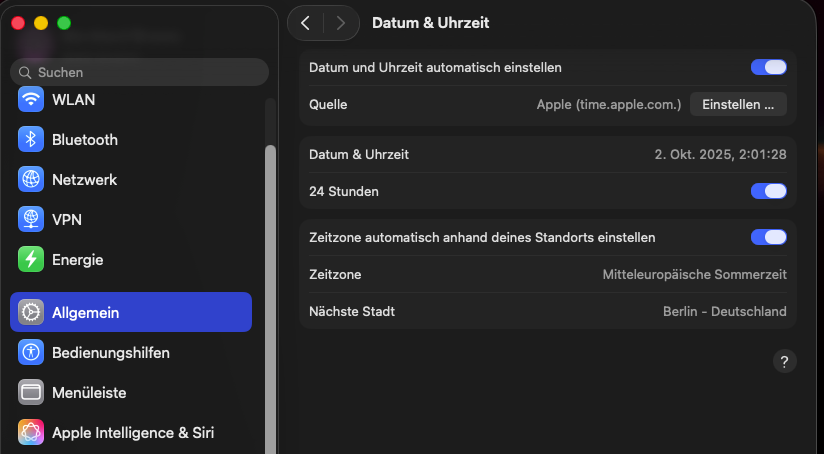Select Allgemein in the sidebar
The image size is (824, 454).
(x=131, y=313)
